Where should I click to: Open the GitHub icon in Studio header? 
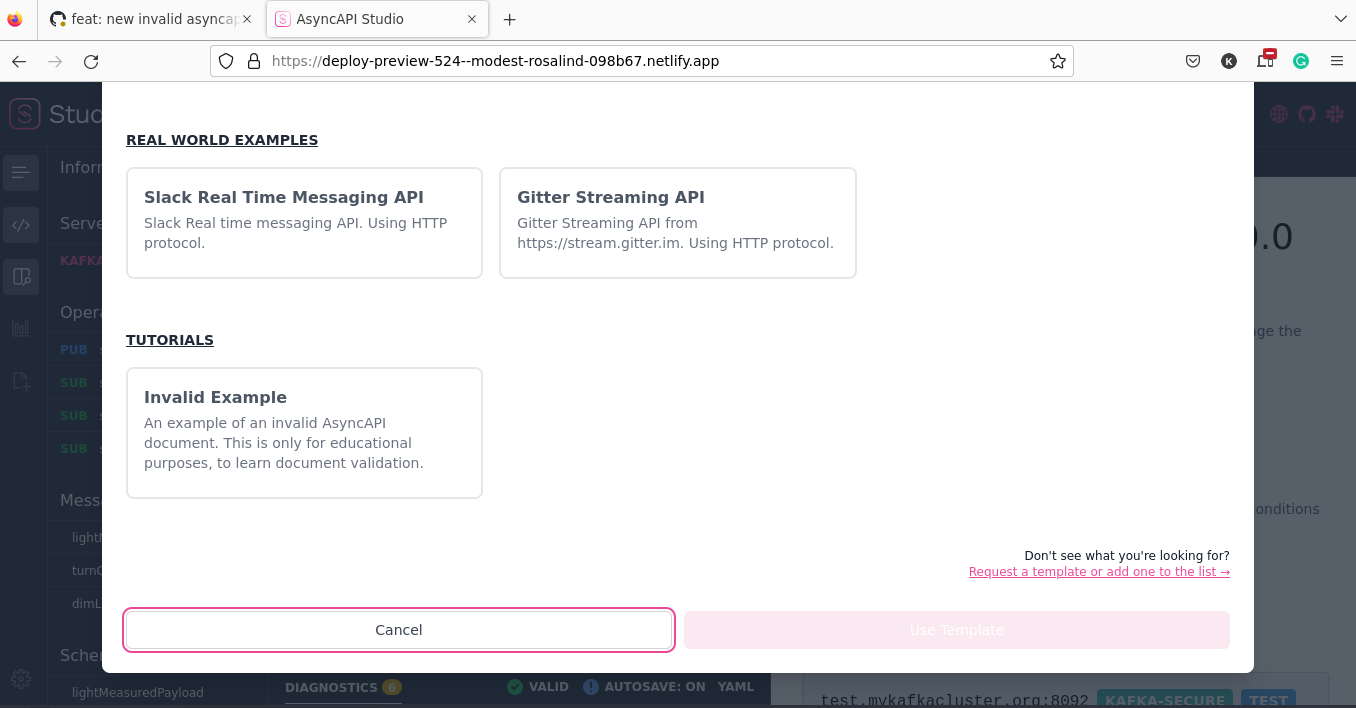[1307, 114]
